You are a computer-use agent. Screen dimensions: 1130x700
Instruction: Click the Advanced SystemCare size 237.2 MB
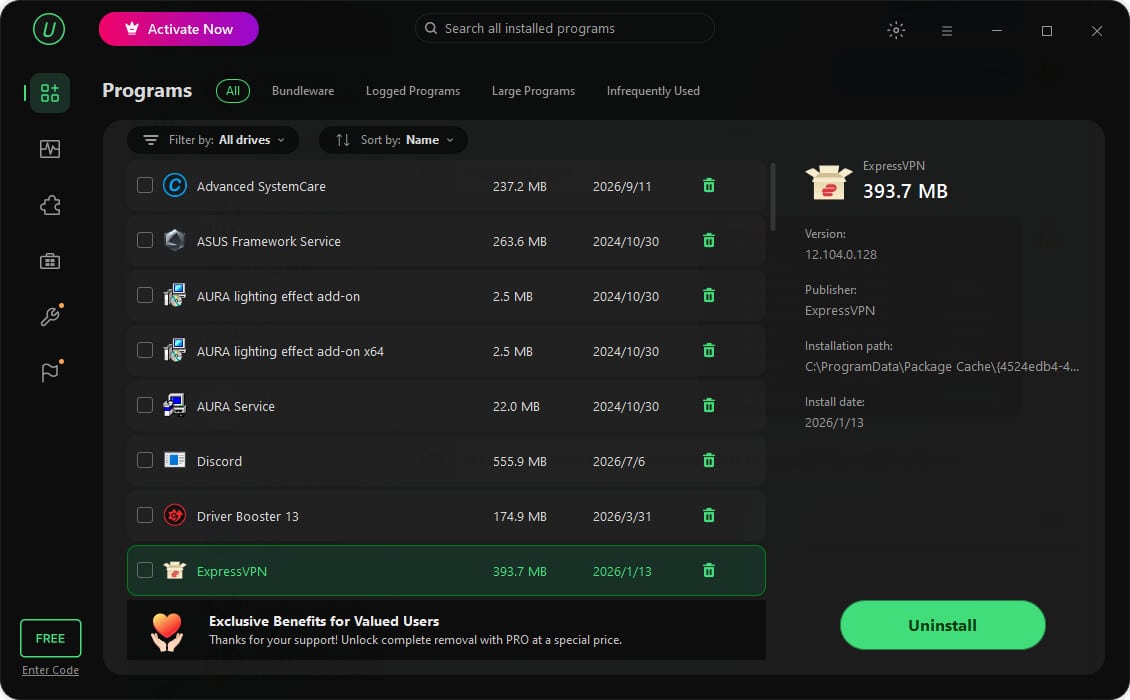coord(520,186)
